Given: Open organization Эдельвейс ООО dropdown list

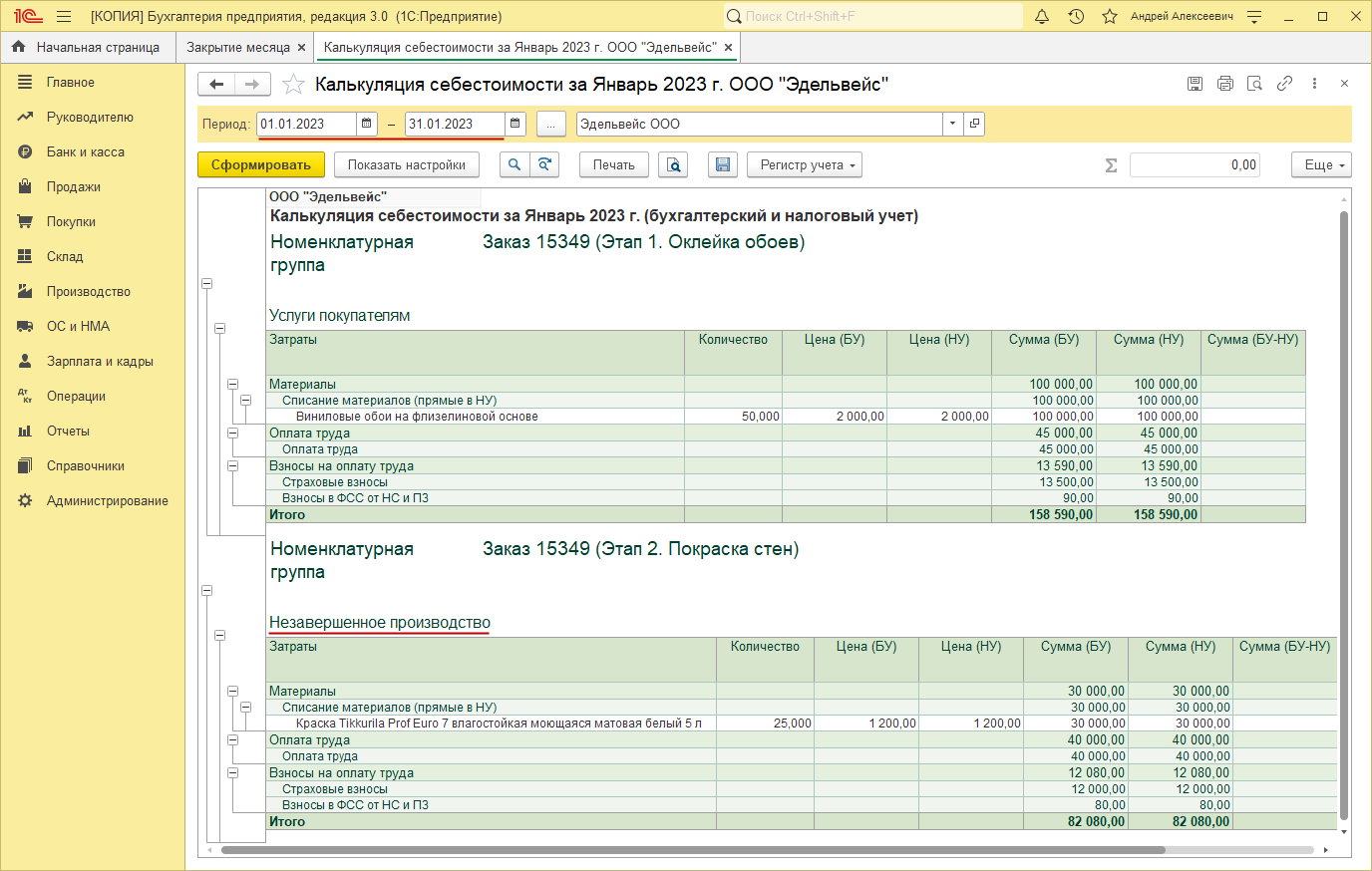Looking at the screenshot, I should coord(952,124).
